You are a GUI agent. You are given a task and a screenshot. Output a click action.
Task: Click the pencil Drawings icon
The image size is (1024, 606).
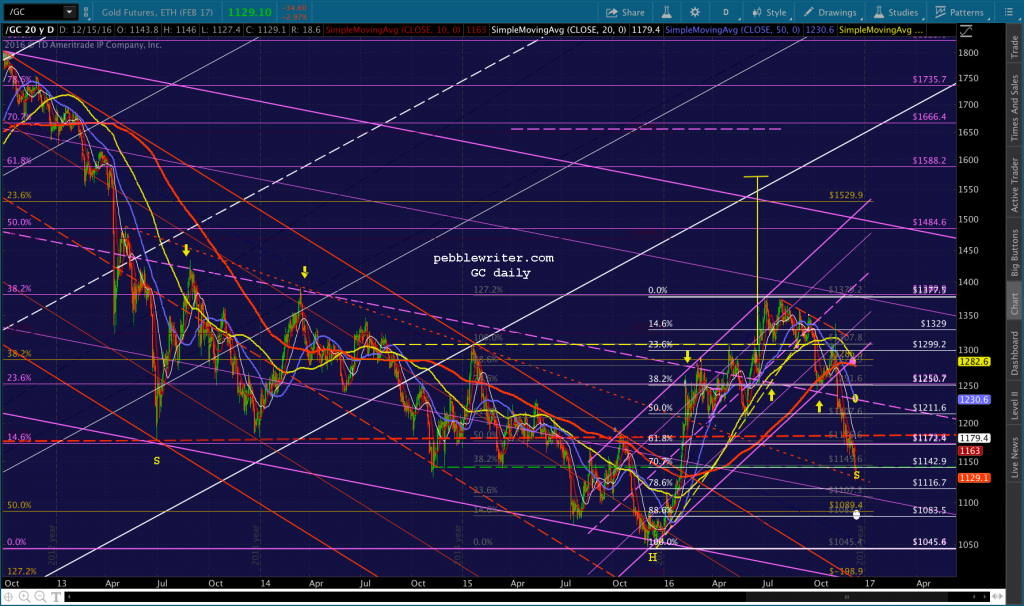click(x=809, y=12)
